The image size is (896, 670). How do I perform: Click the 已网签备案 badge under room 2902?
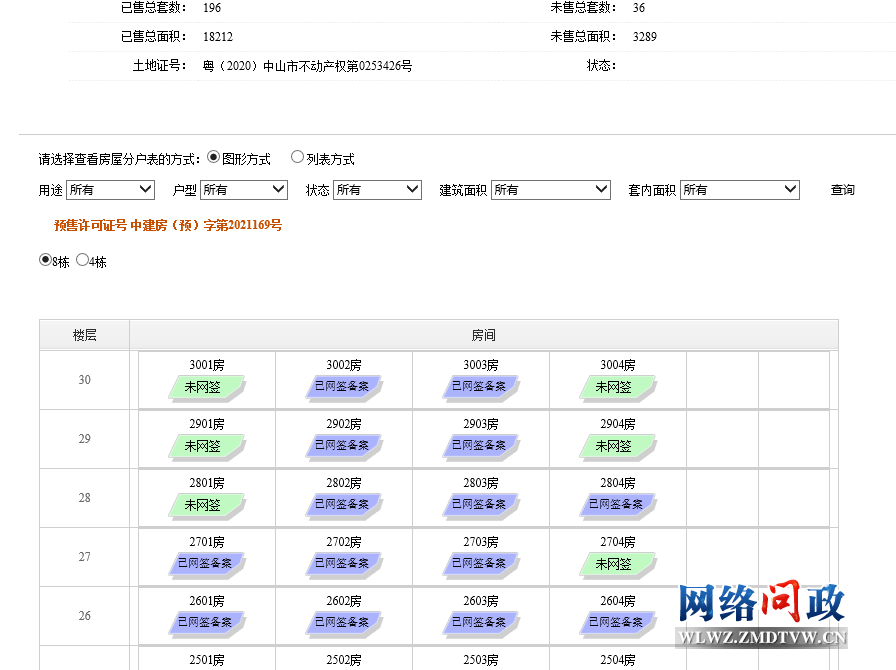coord(341,445)
